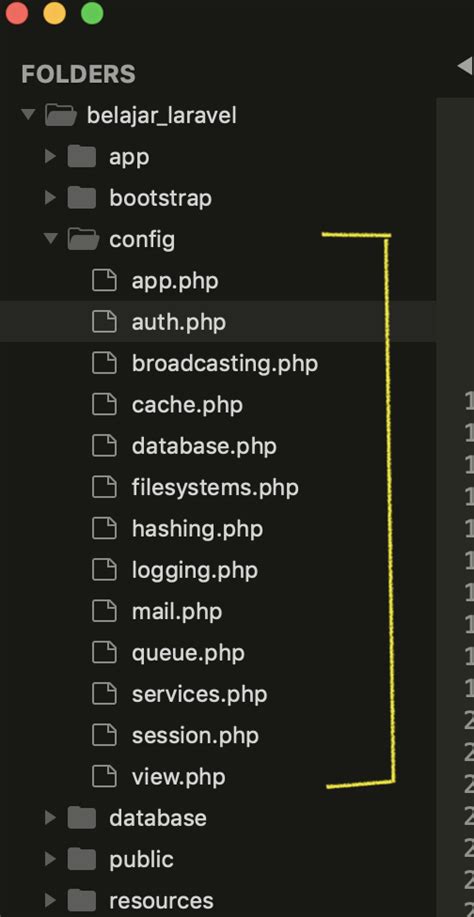Expand the database folder arrow
This screenshot has width=474, height=917.
point(51,818)
